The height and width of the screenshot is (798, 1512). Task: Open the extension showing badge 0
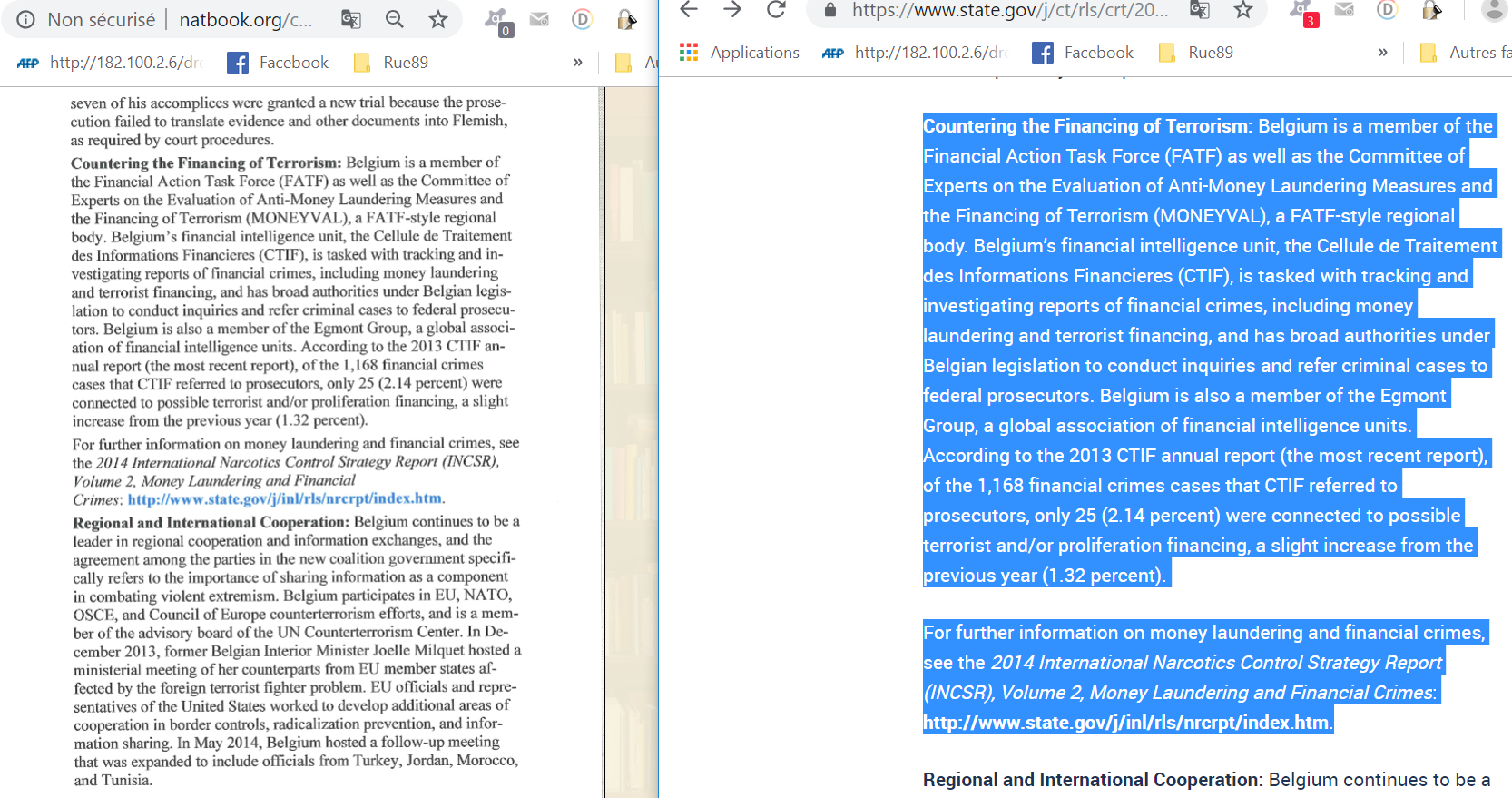click(x=497, y=21)
